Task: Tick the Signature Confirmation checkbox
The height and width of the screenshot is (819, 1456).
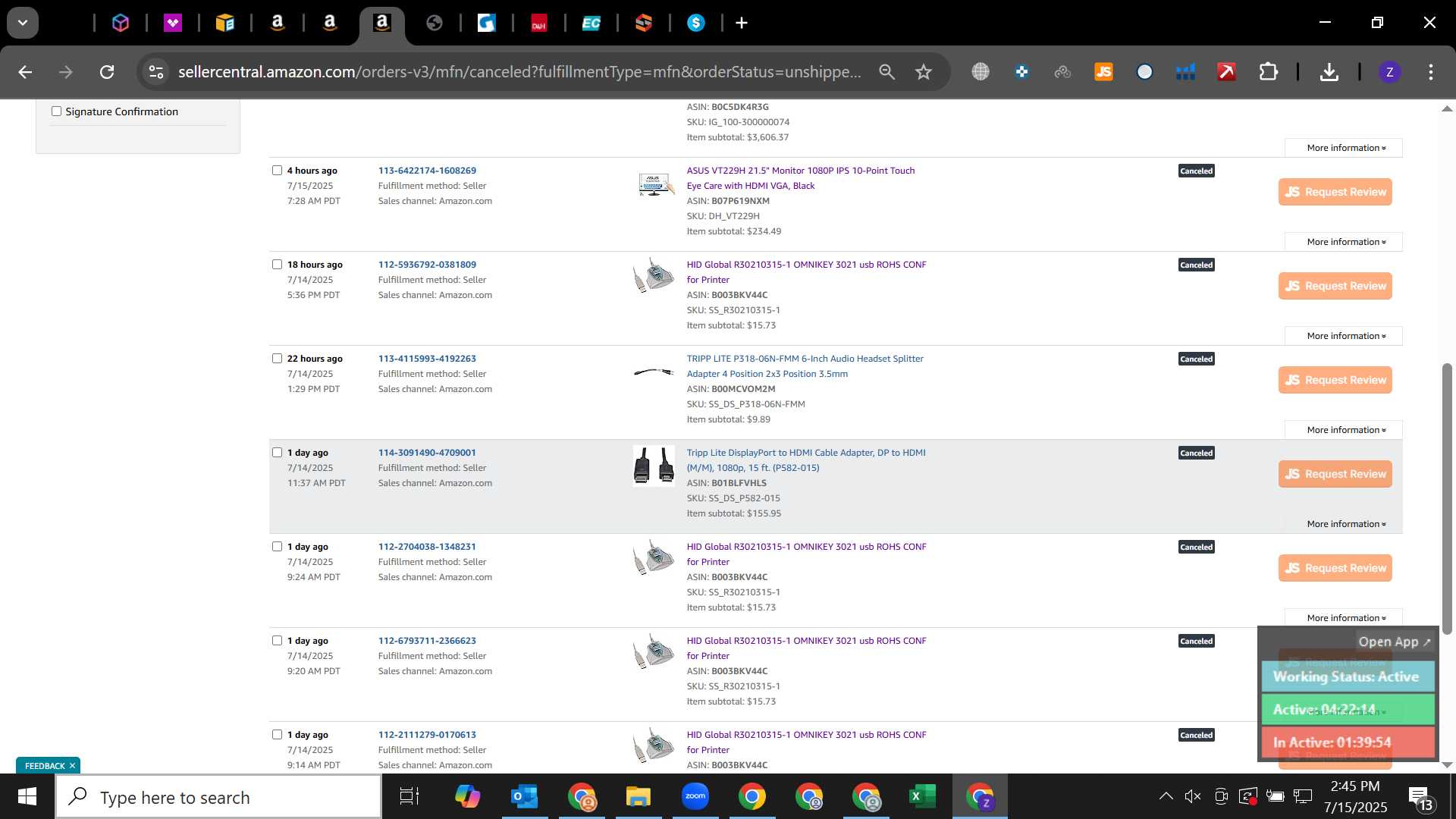Action: (56, 111)
